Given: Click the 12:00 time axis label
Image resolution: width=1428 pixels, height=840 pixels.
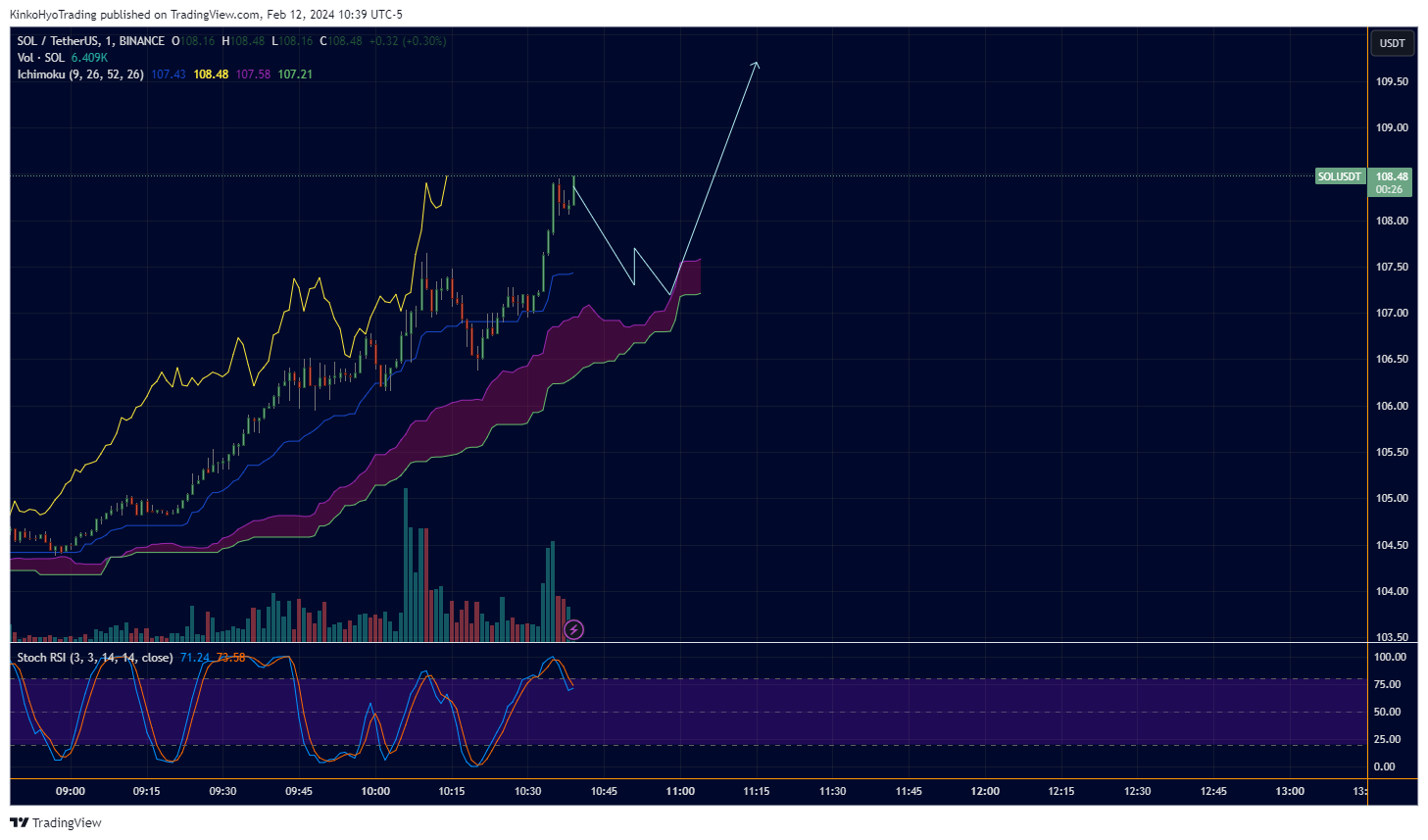Looking at the screenshot, I should [x=985, y=791].
